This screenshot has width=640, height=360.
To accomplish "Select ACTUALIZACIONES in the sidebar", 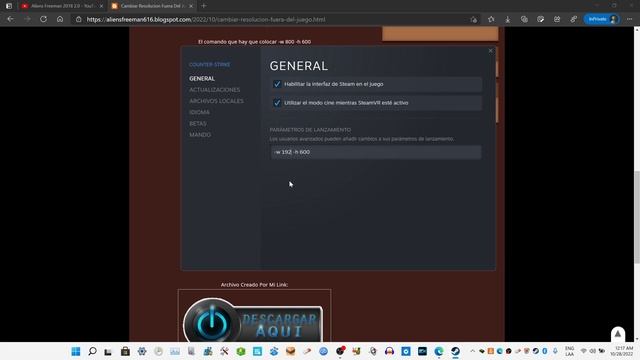I will pos(215,90).
